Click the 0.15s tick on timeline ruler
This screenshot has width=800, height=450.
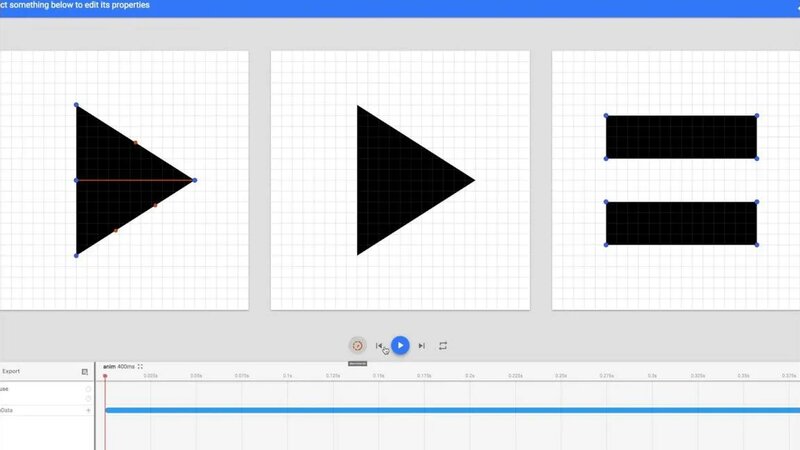tap(378, 376)
